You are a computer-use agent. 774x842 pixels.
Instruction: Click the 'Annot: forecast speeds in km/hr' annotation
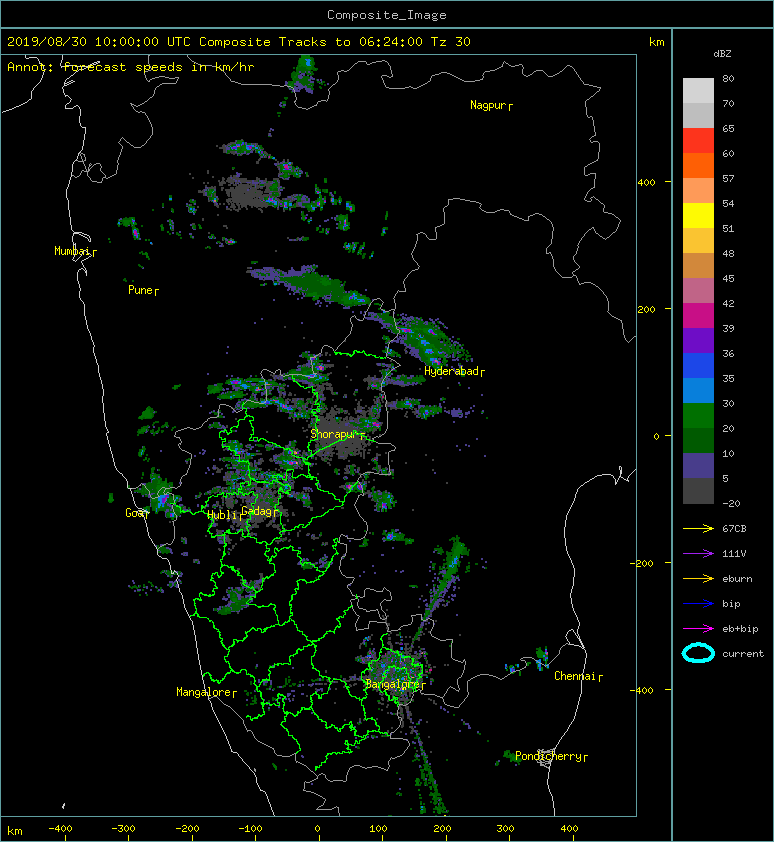131,67
